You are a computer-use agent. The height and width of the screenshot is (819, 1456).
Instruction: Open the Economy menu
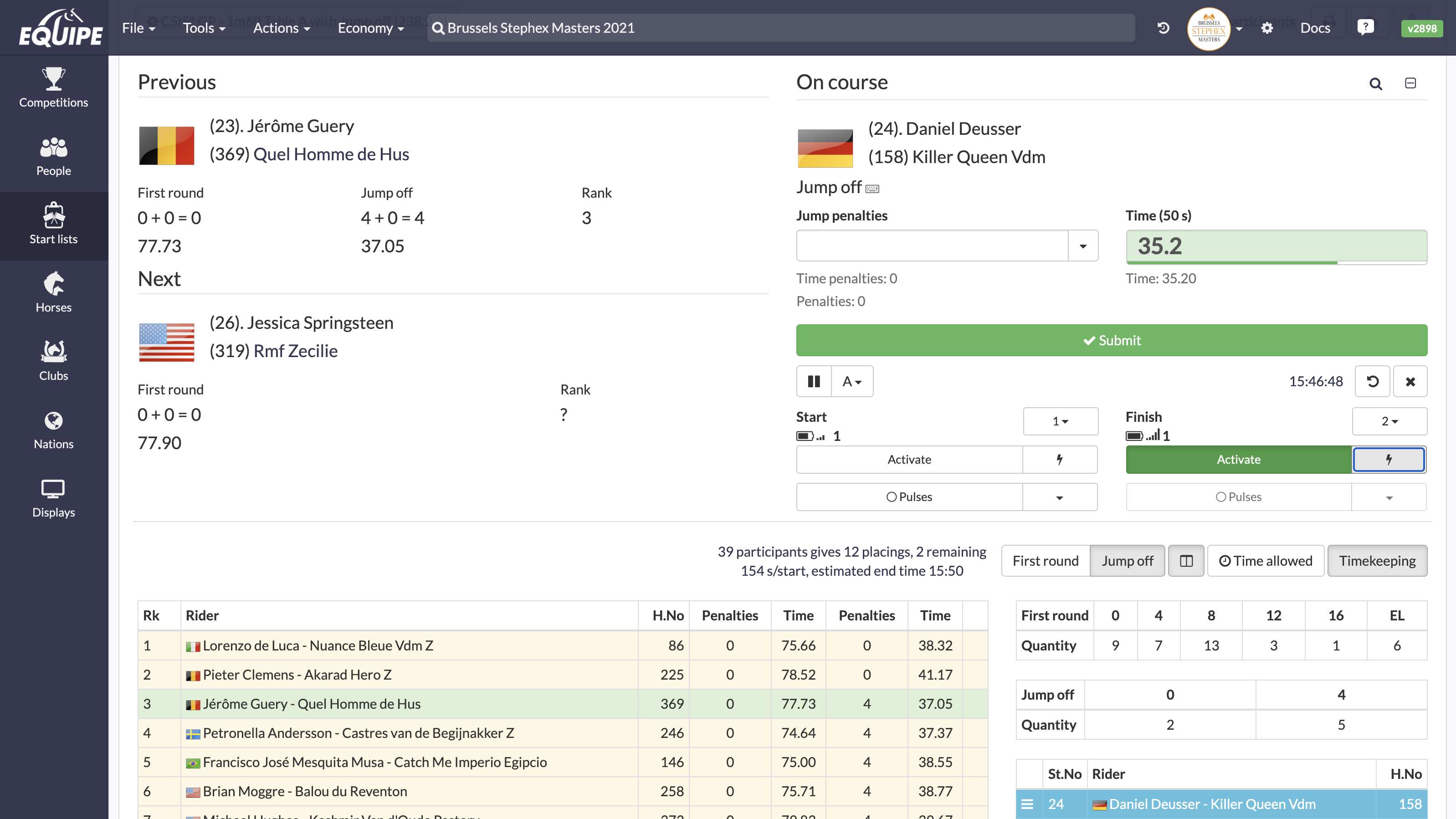coord(371,28)
